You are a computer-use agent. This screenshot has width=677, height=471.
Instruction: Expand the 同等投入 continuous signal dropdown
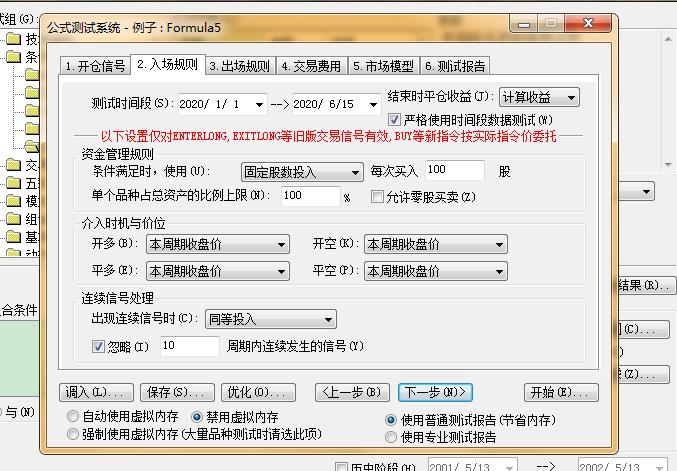coord(271,319)
